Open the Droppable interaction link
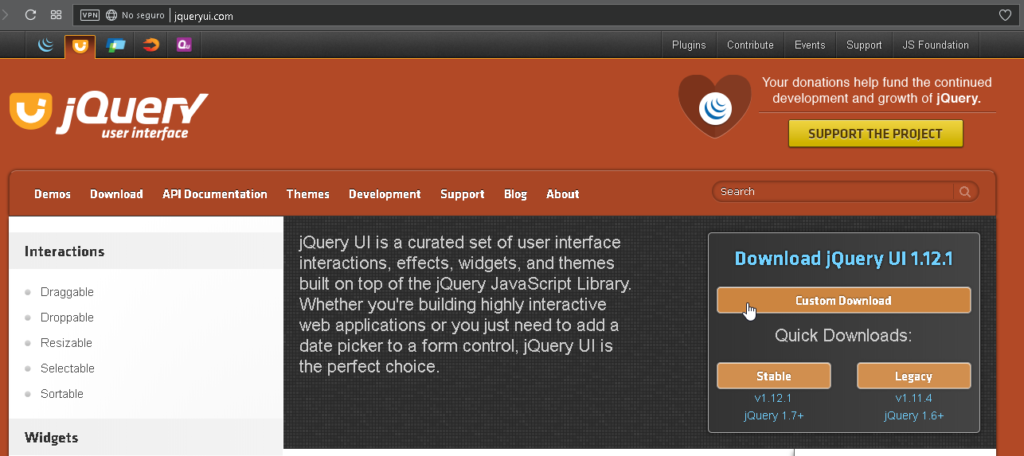The image size is (1024, 456). [67, 318]
